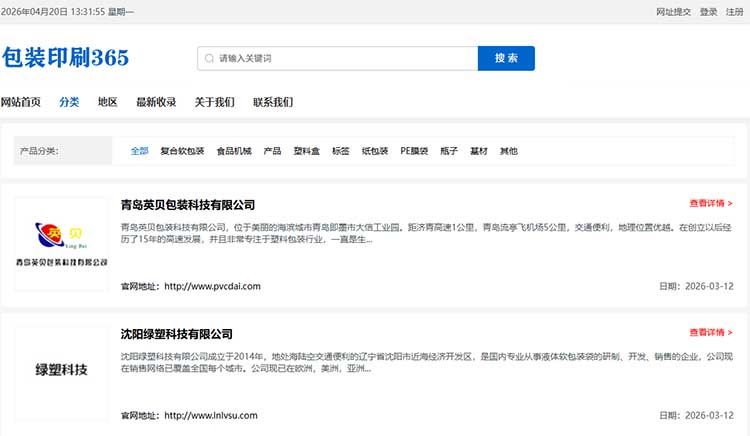Screen dimensions: 750x436
Task: Open the 沈阳绿塑科技有限公司 title link
Action: click(176, 334)
